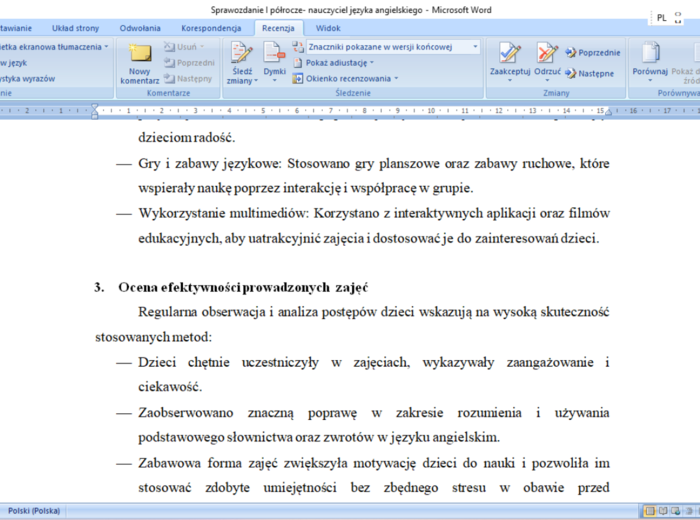
Task: Expand the Porównaj dropdown arrow
Action: (650, 81)
